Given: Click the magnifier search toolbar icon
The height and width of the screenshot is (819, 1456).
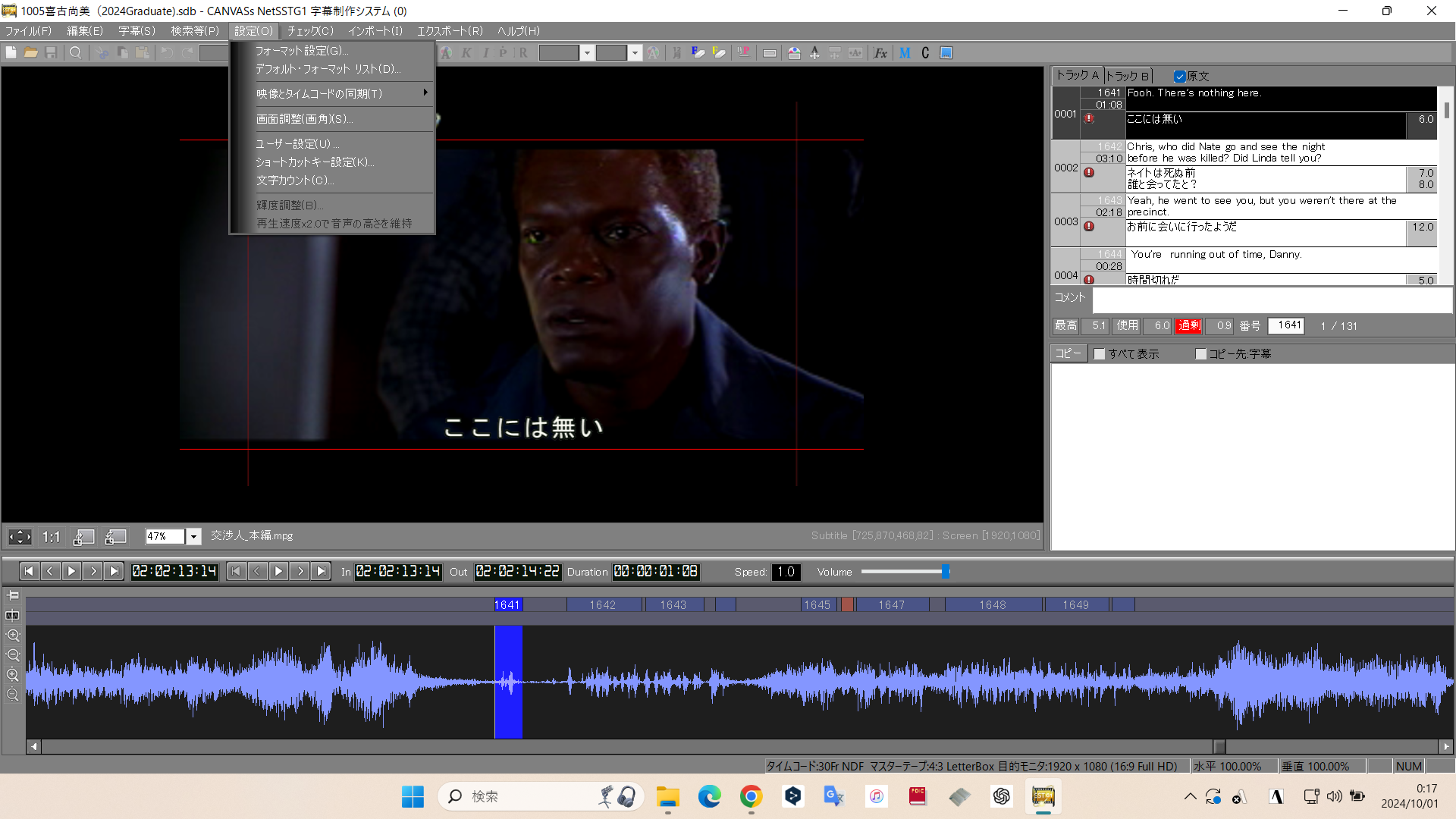Looking at the screenshot, I should tap(75, 53).
